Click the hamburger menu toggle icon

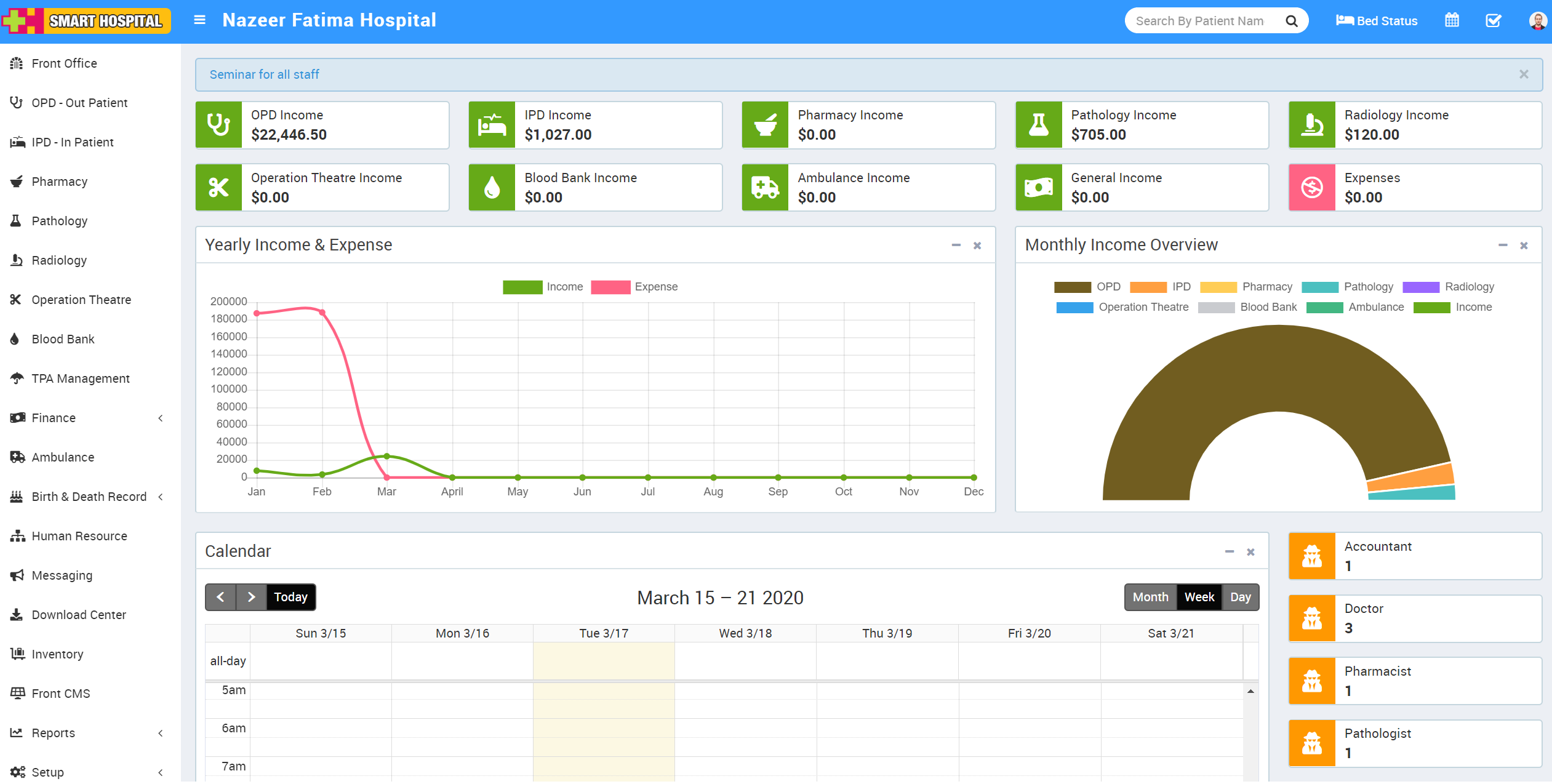tap(199, 20)
